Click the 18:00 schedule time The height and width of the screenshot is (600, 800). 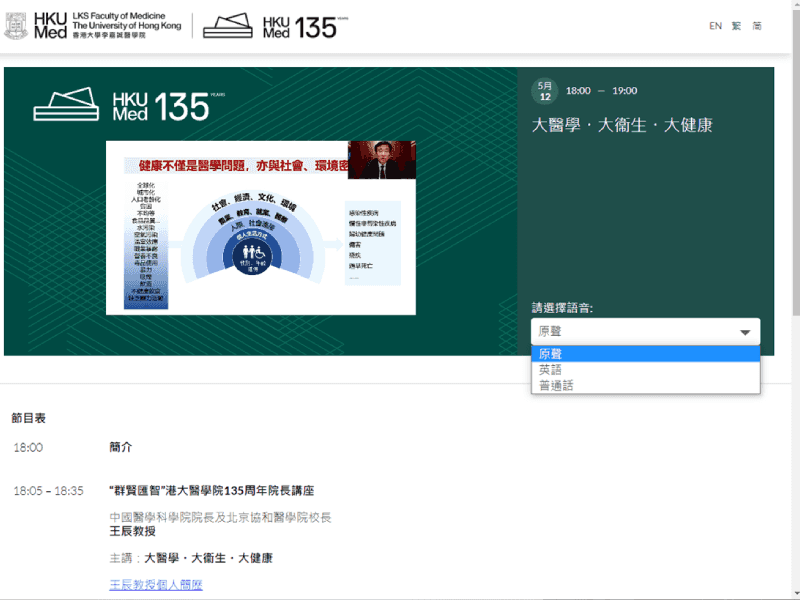[x=28, y=447]
